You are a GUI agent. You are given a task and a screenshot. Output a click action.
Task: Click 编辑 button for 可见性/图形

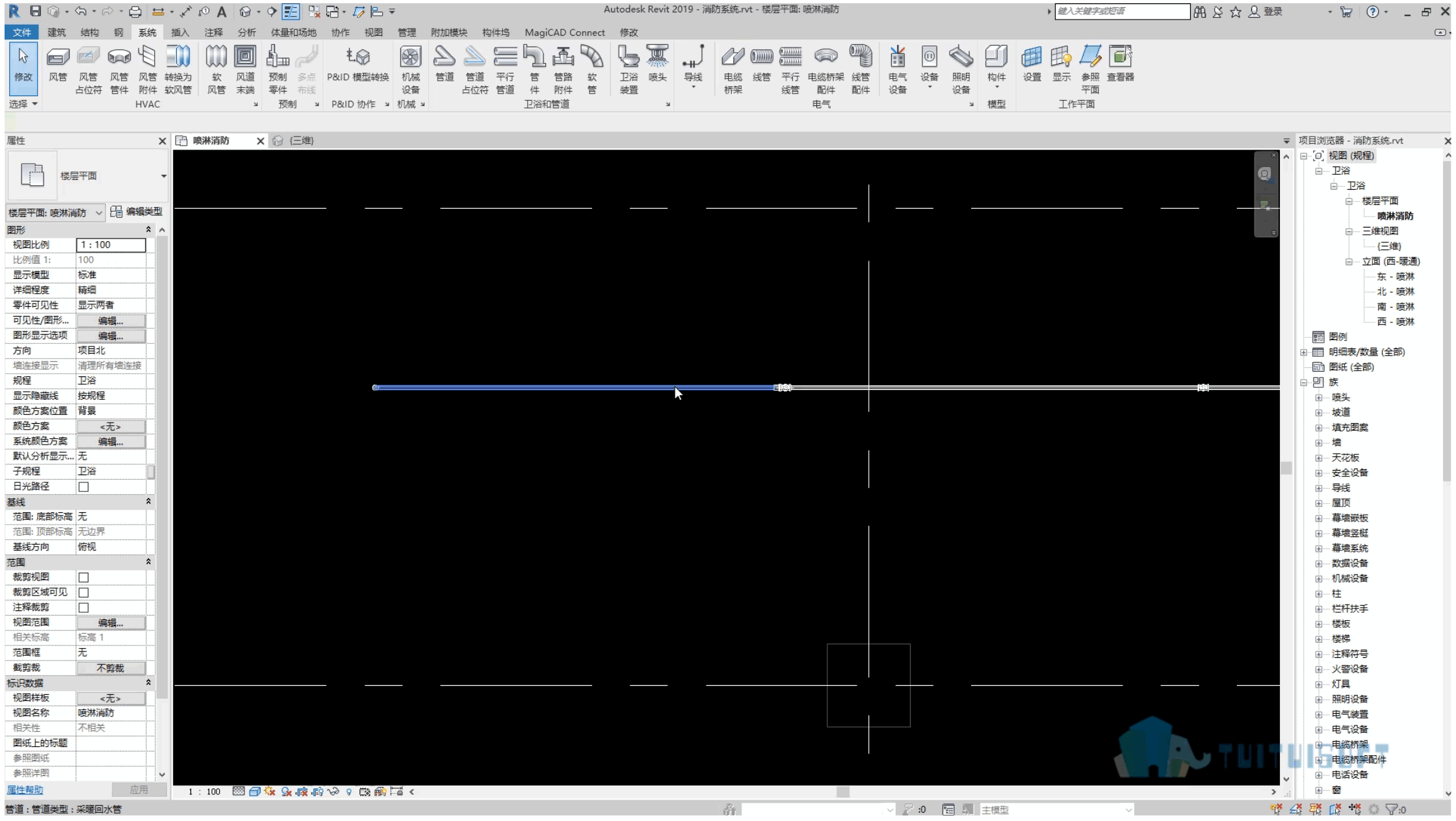[x=111, y=320]
